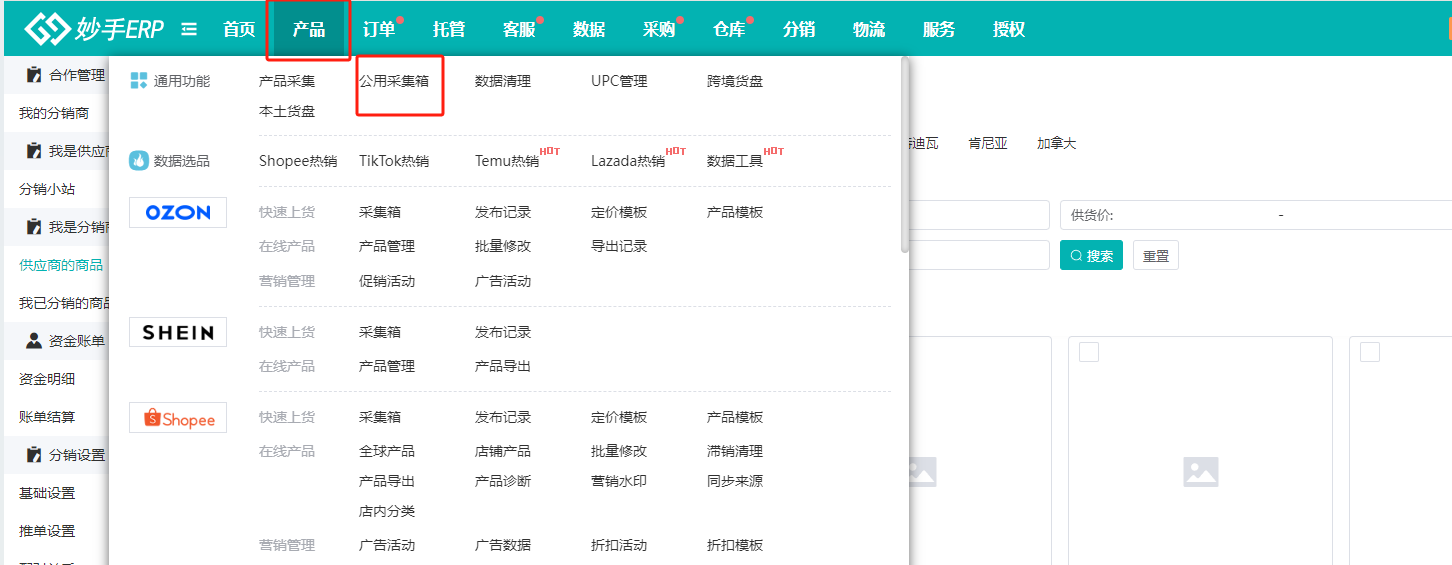Open SHEIN 发布记录

point(503,332)
